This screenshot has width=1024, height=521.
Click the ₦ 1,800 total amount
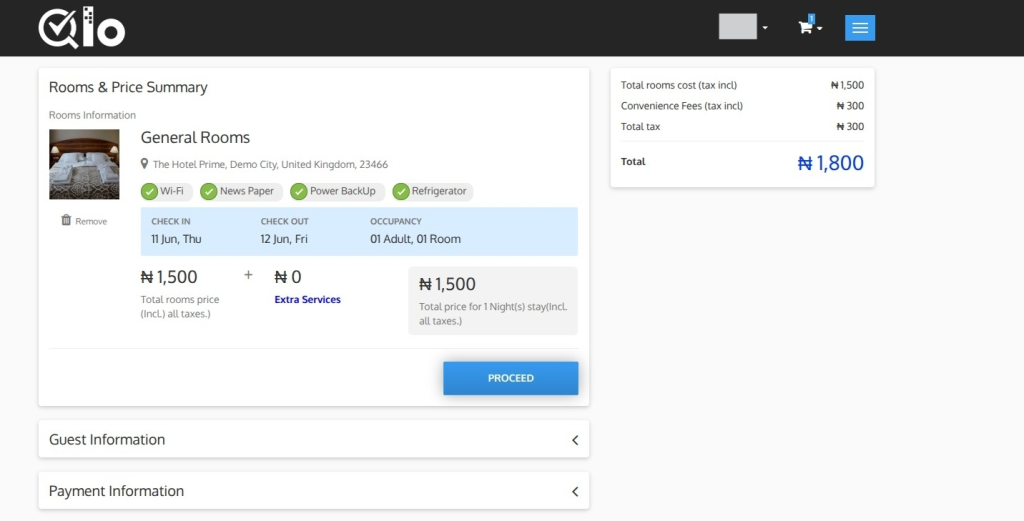pyautogui.click(x=831, y=163)
